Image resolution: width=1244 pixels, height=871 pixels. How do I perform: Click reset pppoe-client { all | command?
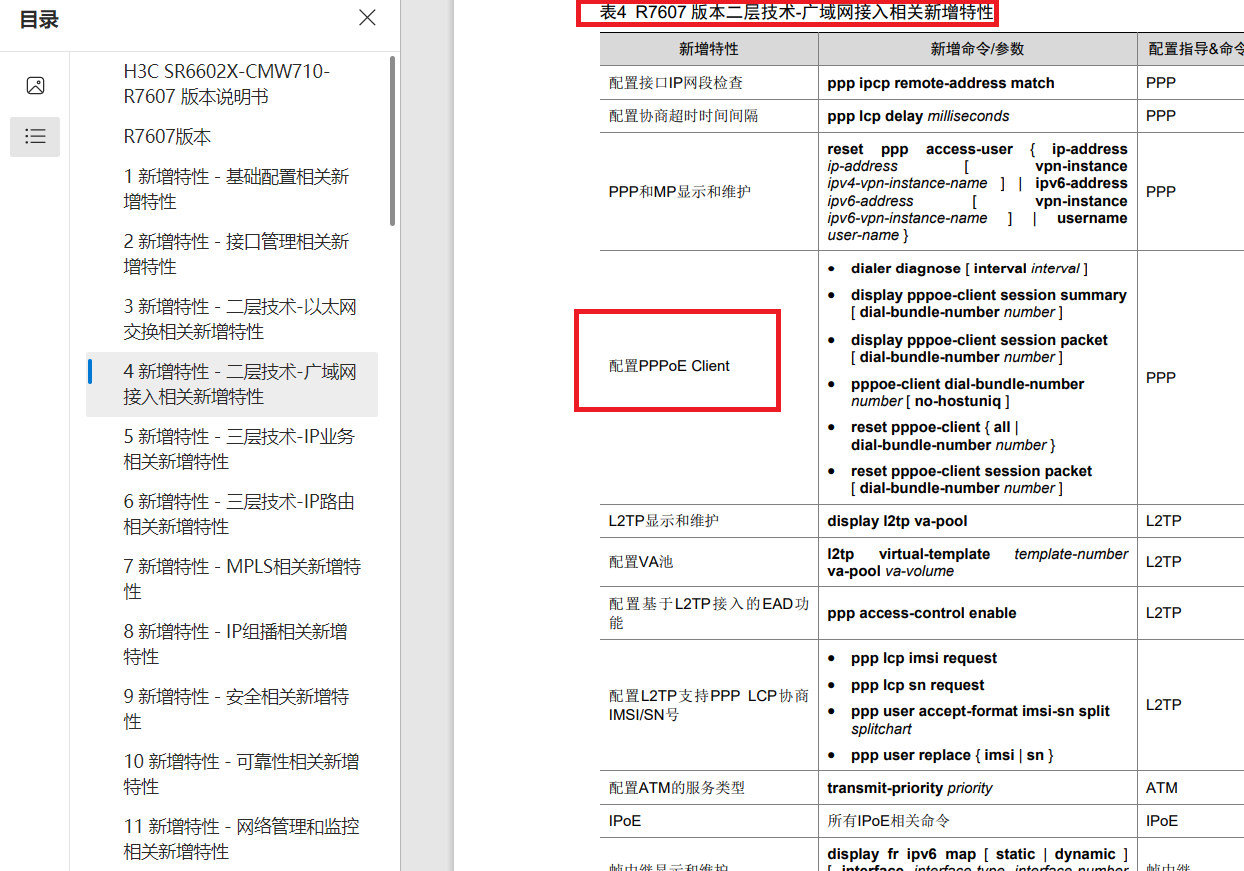[x=953, y=436]
